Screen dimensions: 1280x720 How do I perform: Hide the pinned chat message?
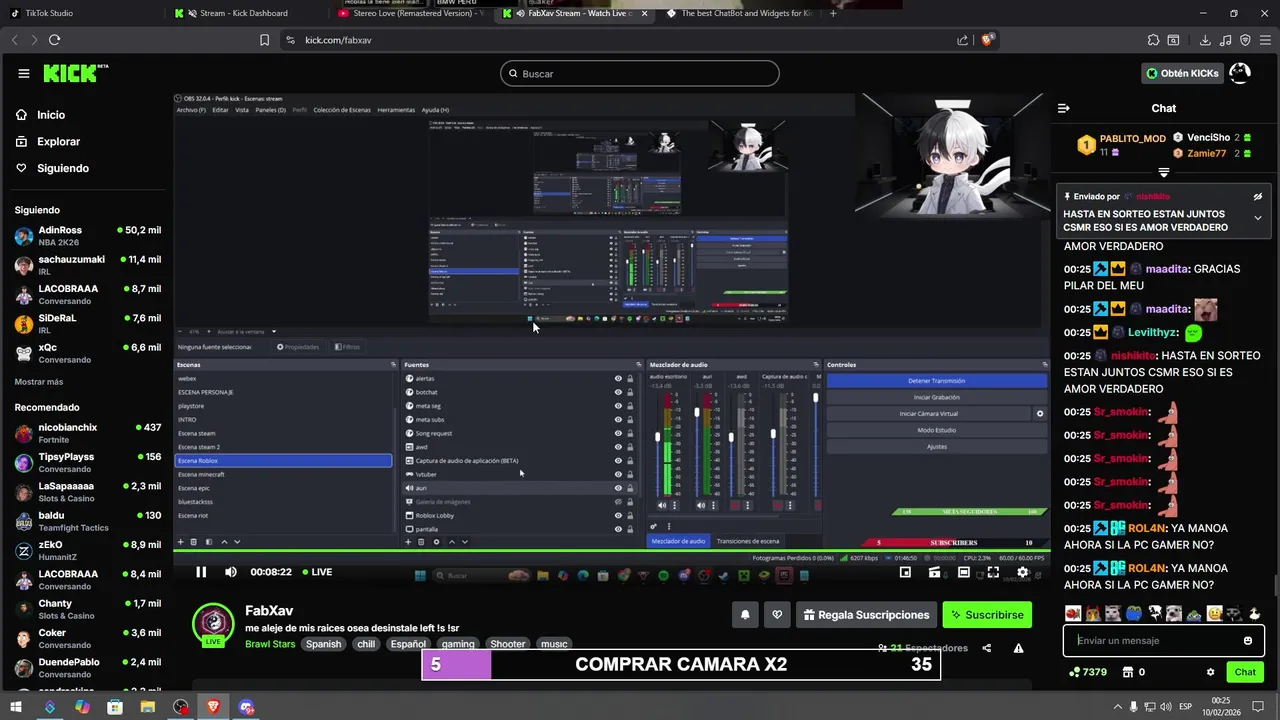[x=1258, y=197]
